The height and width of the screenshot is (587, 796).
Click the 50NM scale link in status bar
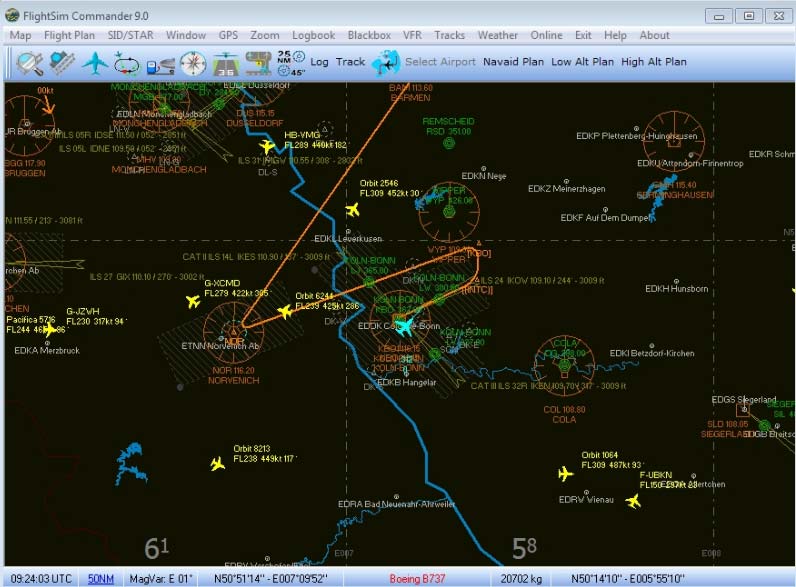tap(100, 578)
